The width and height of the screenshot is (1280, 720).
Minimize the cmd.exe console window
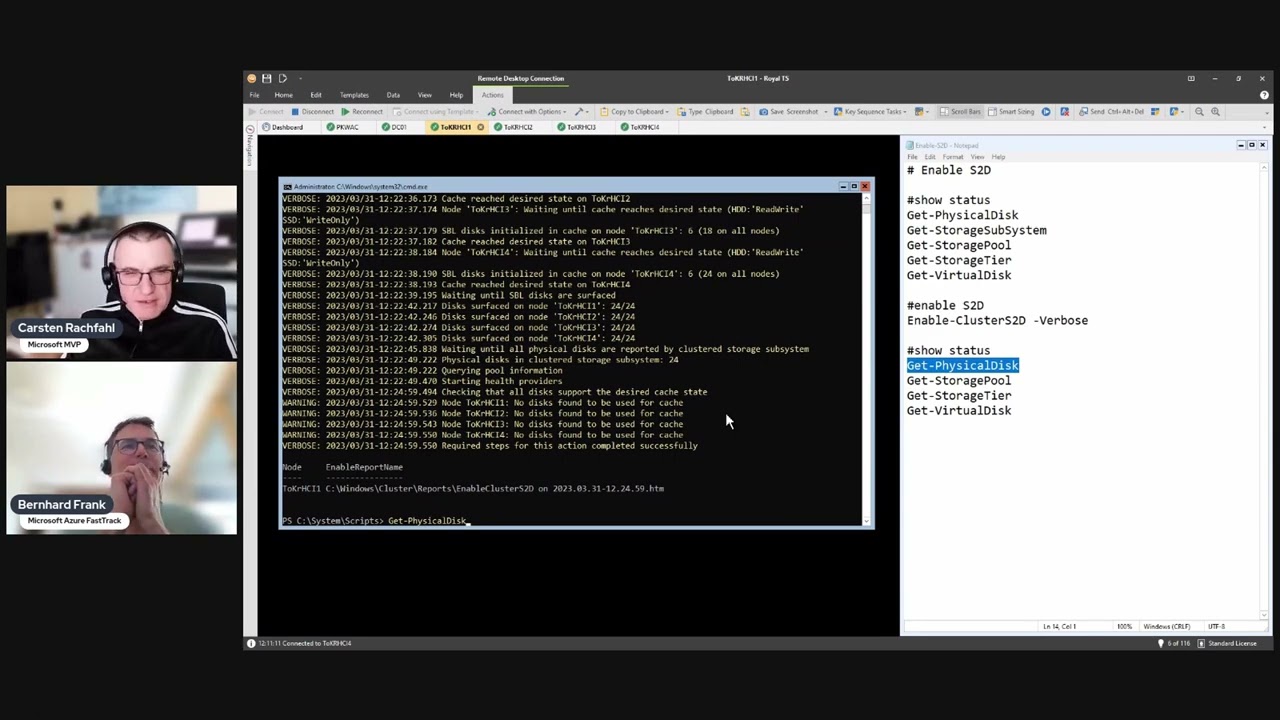coord(843,186)
